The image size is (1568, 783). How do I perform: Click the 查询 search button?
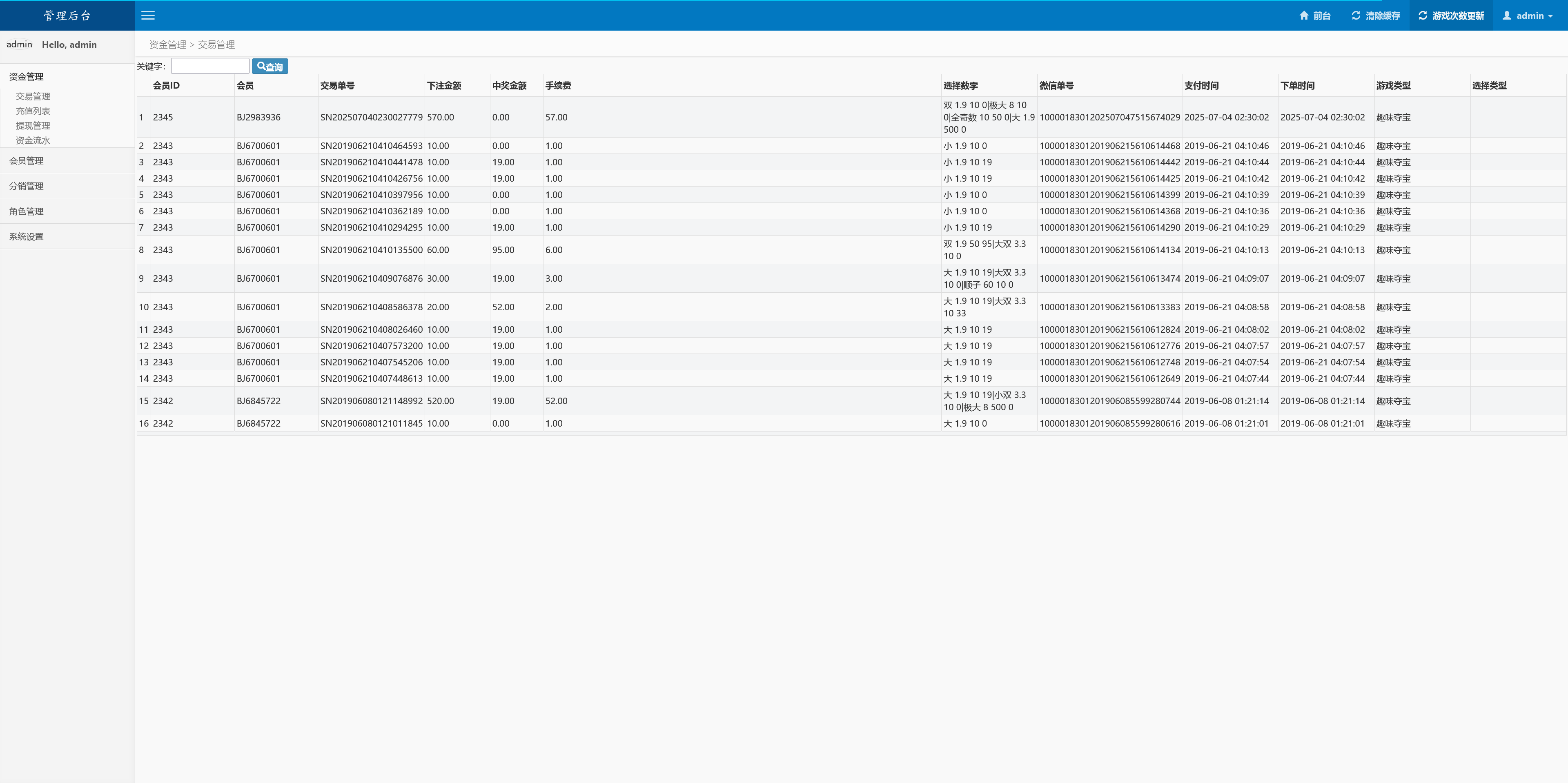(269, 66)
